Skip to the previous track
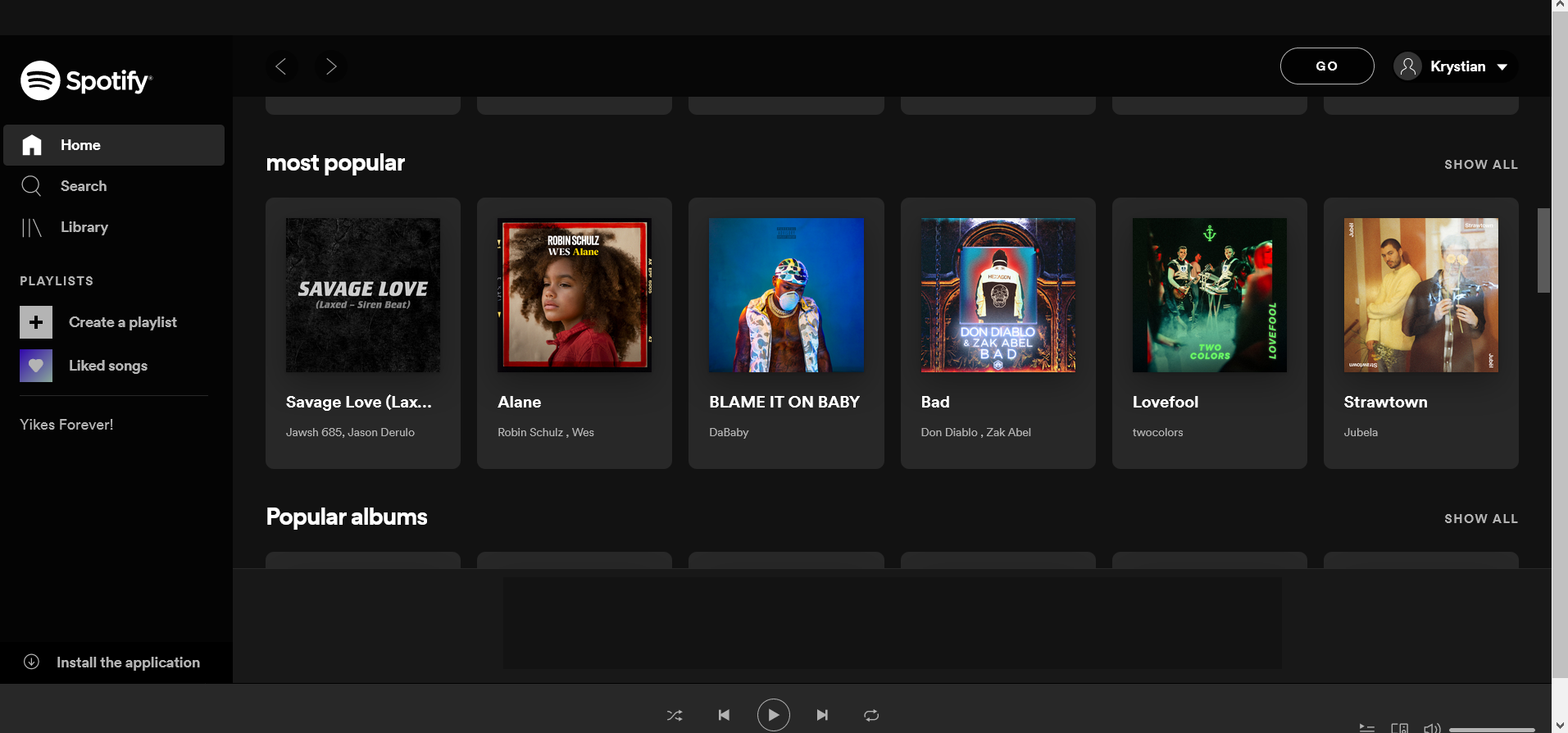 (x=724, y=715)
